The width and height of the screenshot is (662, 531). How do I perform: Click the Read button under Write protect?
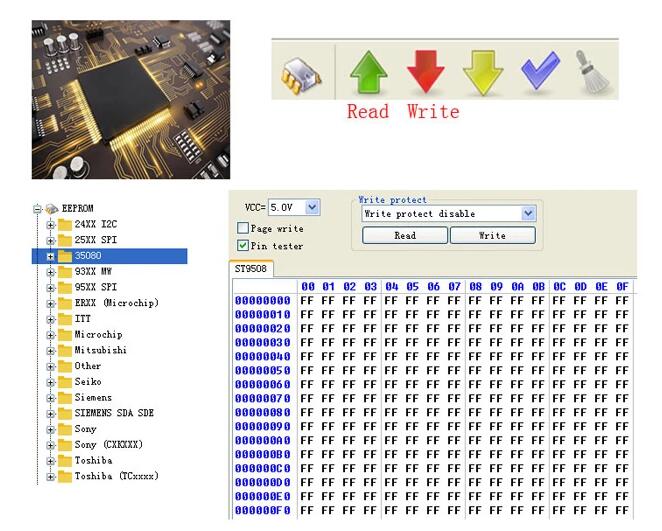pos(405,236)
